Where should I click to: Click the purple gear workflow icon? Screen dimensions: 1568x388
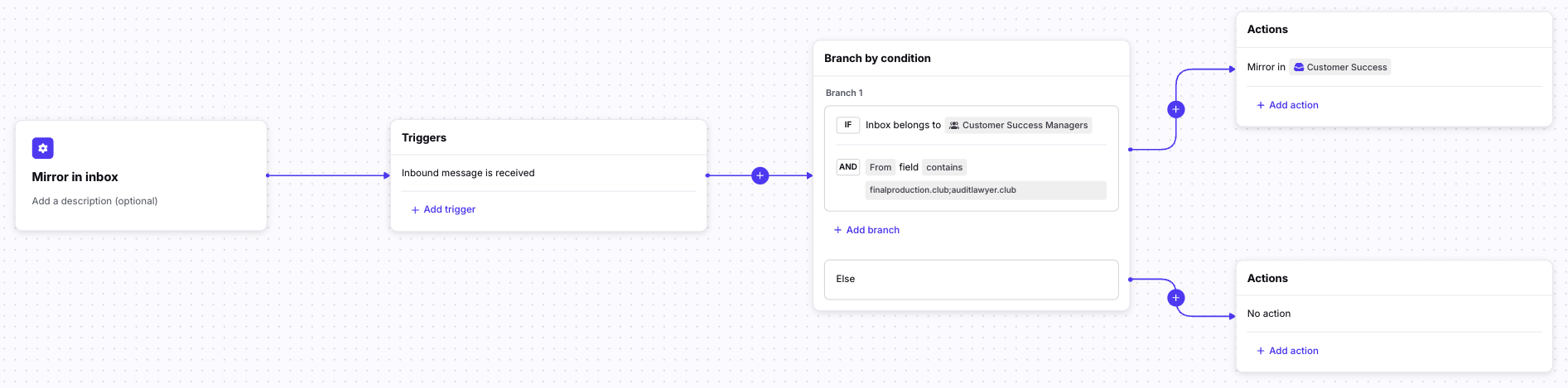42,148
